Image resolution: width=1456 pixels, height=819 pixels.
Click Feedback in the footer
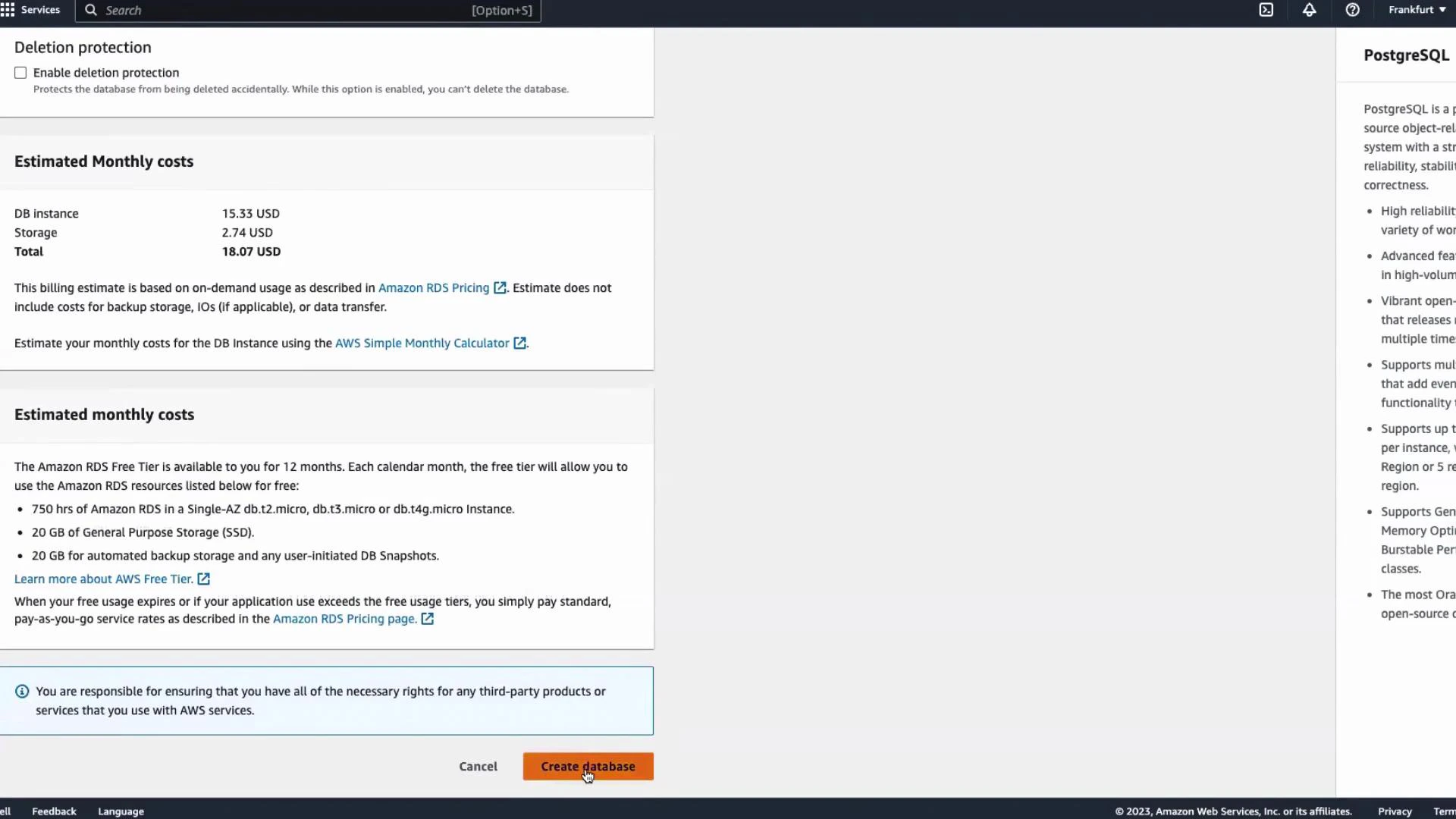54,811
